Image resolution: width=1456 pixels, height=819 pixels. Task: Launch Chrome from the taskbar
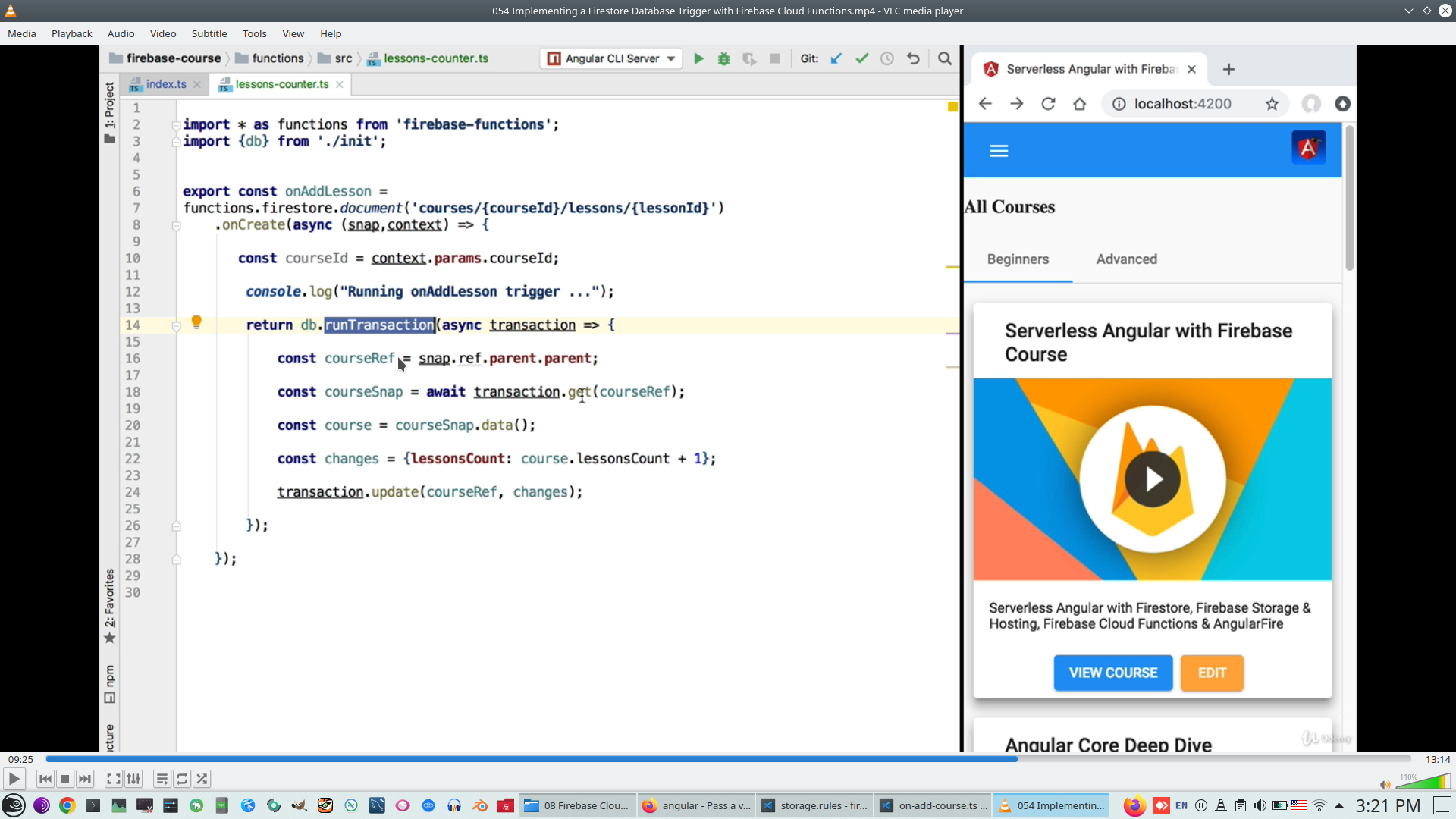tap(67, 805)
